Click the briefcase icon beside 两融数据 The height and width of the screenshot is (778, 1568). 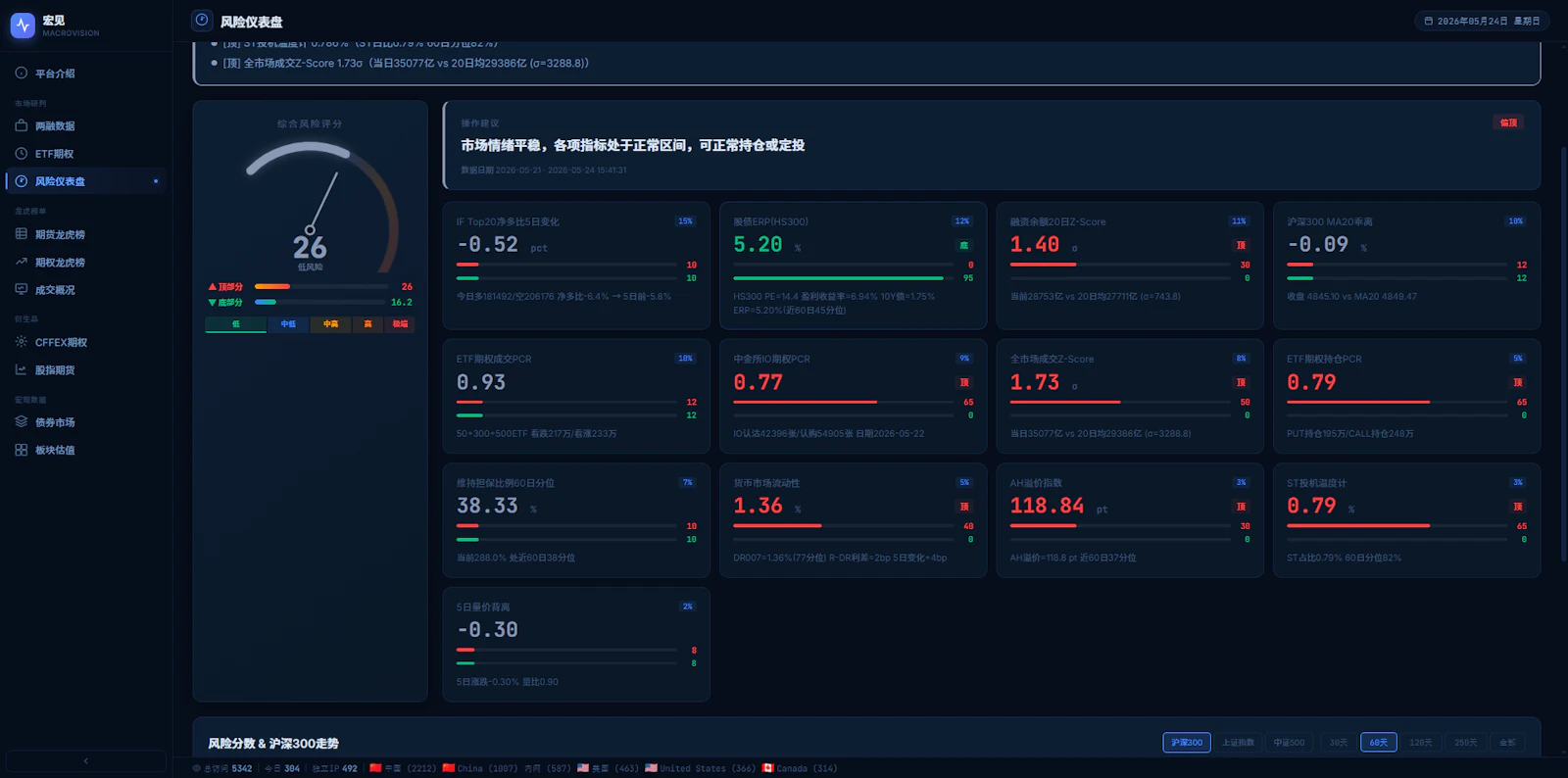21,125
